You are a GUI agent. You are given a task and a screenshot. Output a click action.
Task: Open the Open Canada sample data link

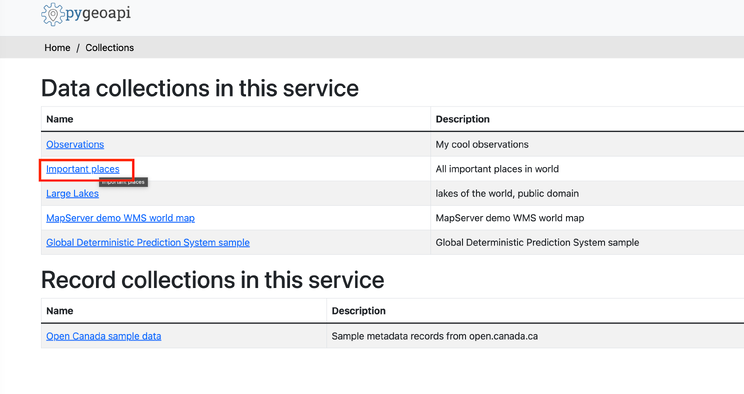click(103, 336)
